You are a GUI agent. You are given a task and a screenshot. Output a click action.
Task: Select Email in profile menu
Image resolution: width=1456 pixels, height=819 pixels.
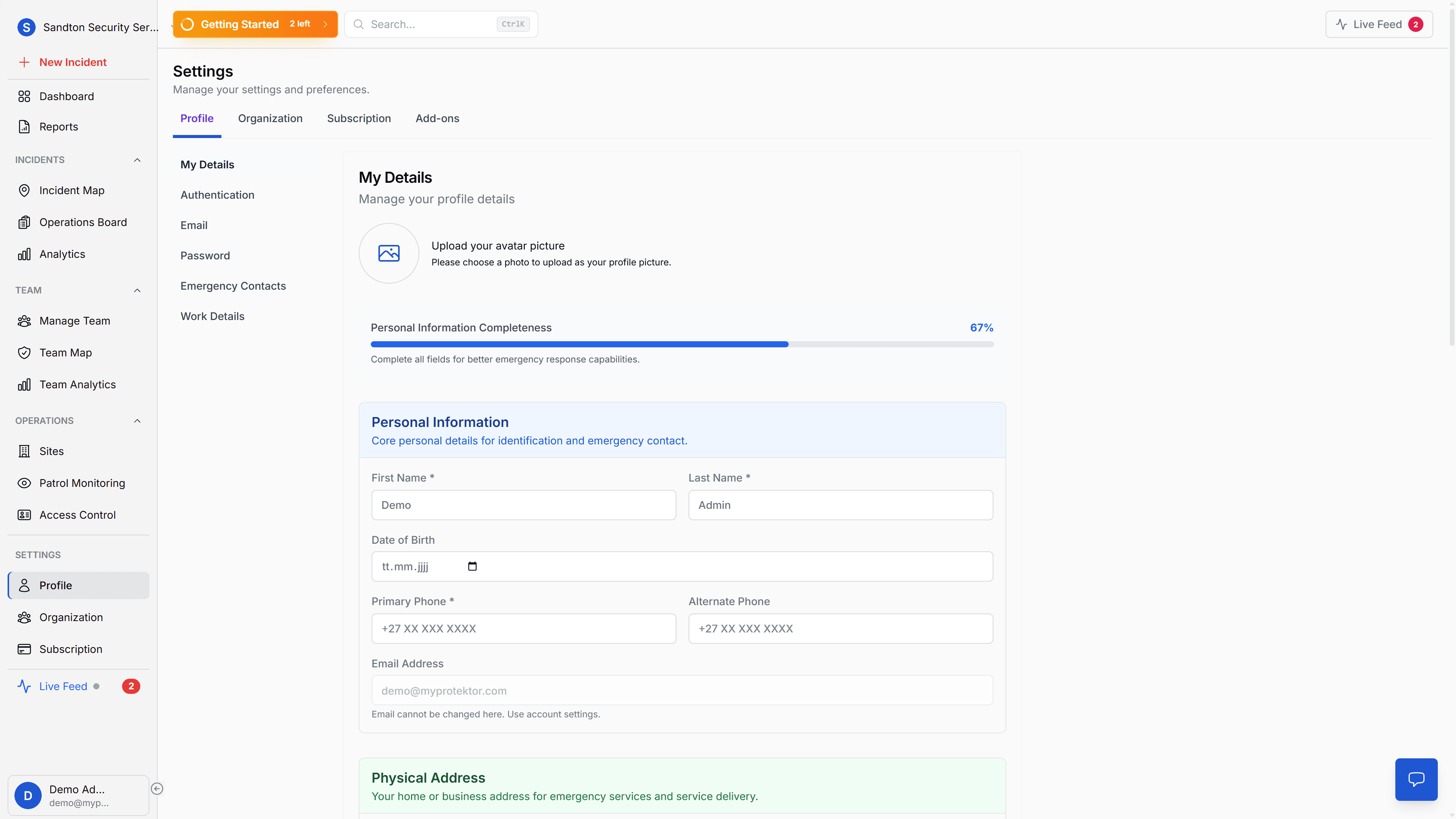194,226
